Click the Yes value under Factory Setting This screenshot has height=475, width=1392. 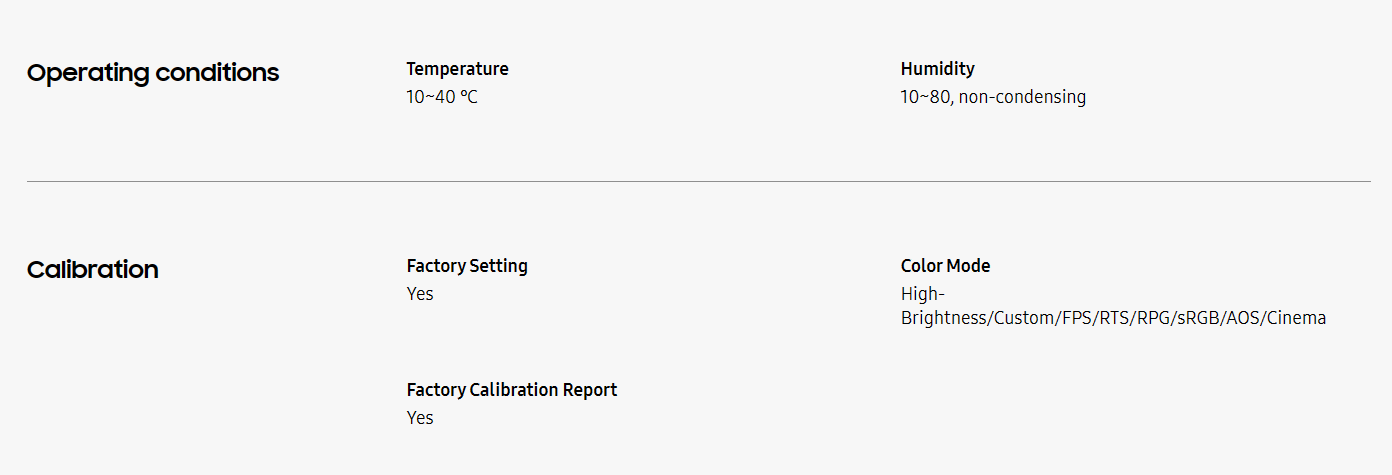(x=420, y=294)
